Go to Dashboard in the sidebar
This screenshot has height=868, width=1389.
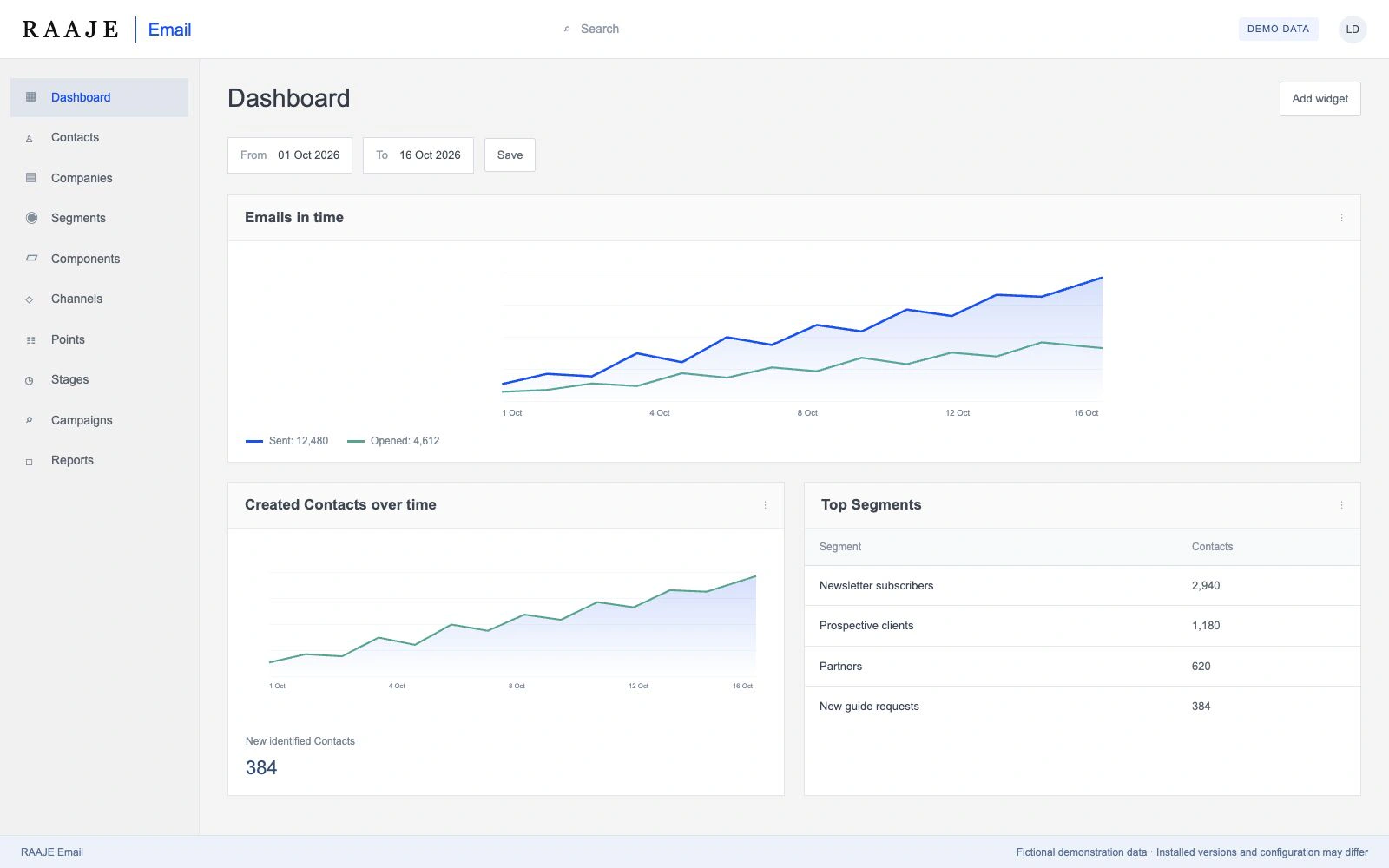(x=99, y=97)
